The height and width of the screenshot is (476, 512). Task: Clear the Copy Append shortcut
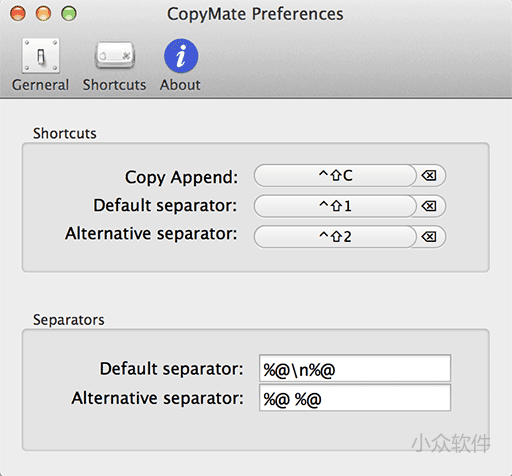429,175
